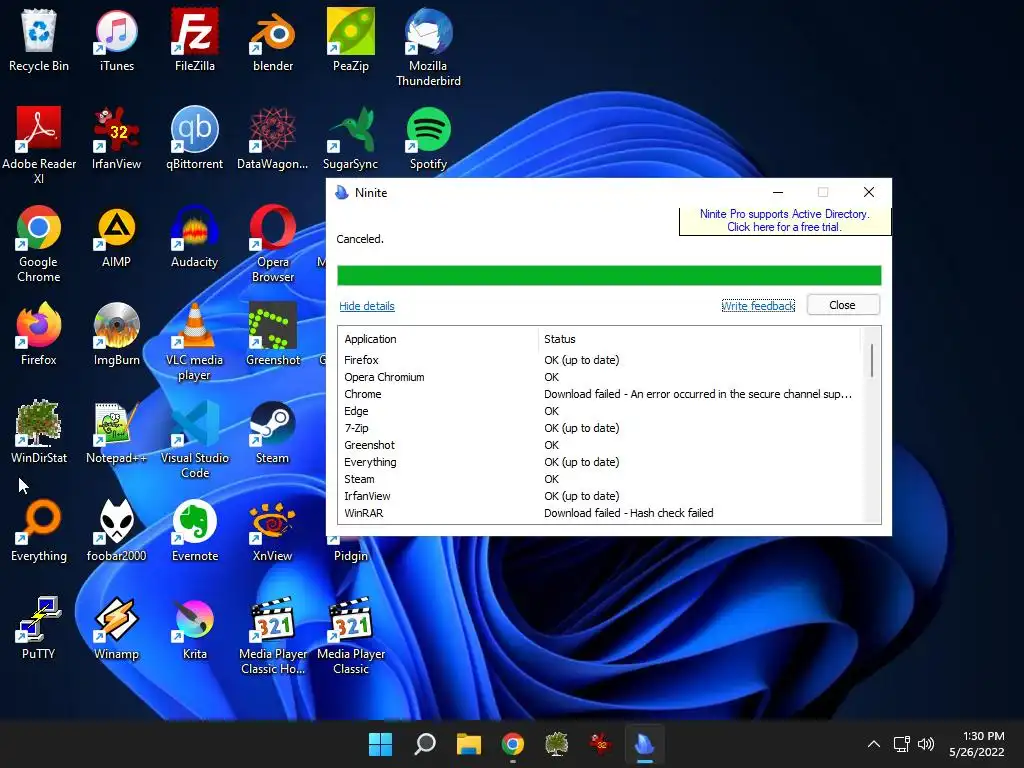Select the XnView desktop shortcut
This screenshot has width=1024, height=768.
[x=273, y=530]
